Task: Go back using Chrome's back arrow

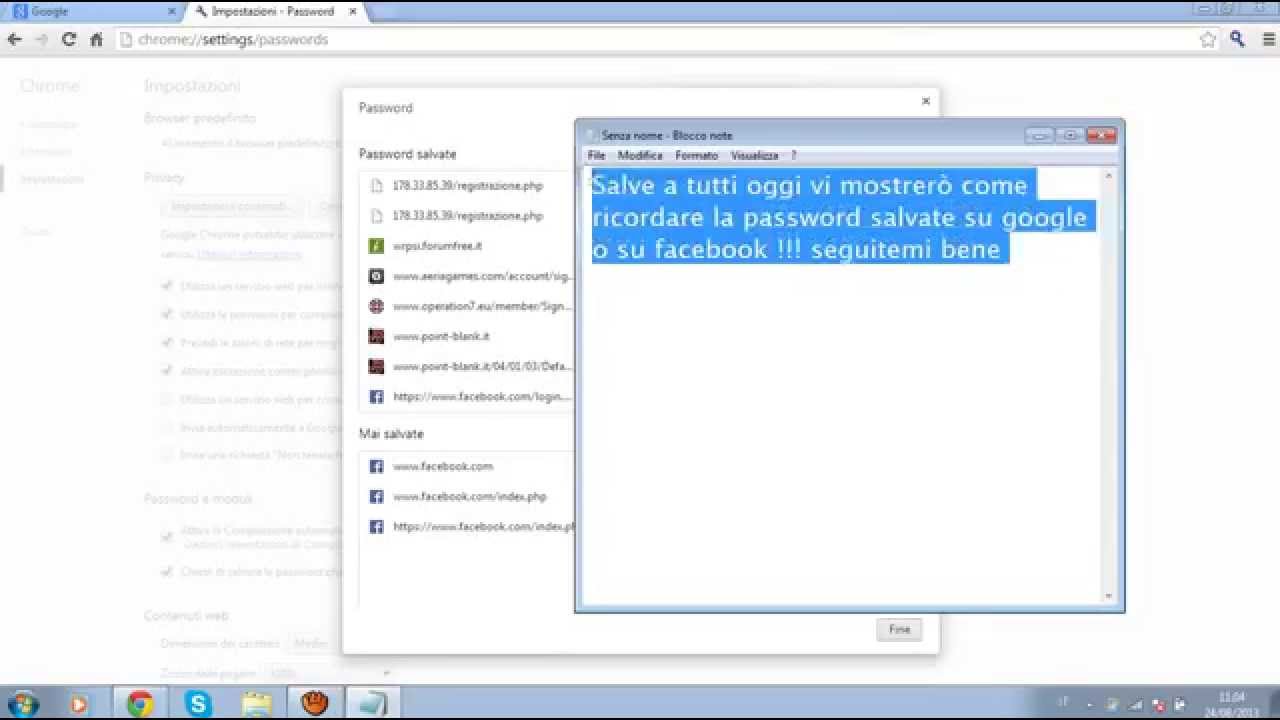Action: (14, 40)
